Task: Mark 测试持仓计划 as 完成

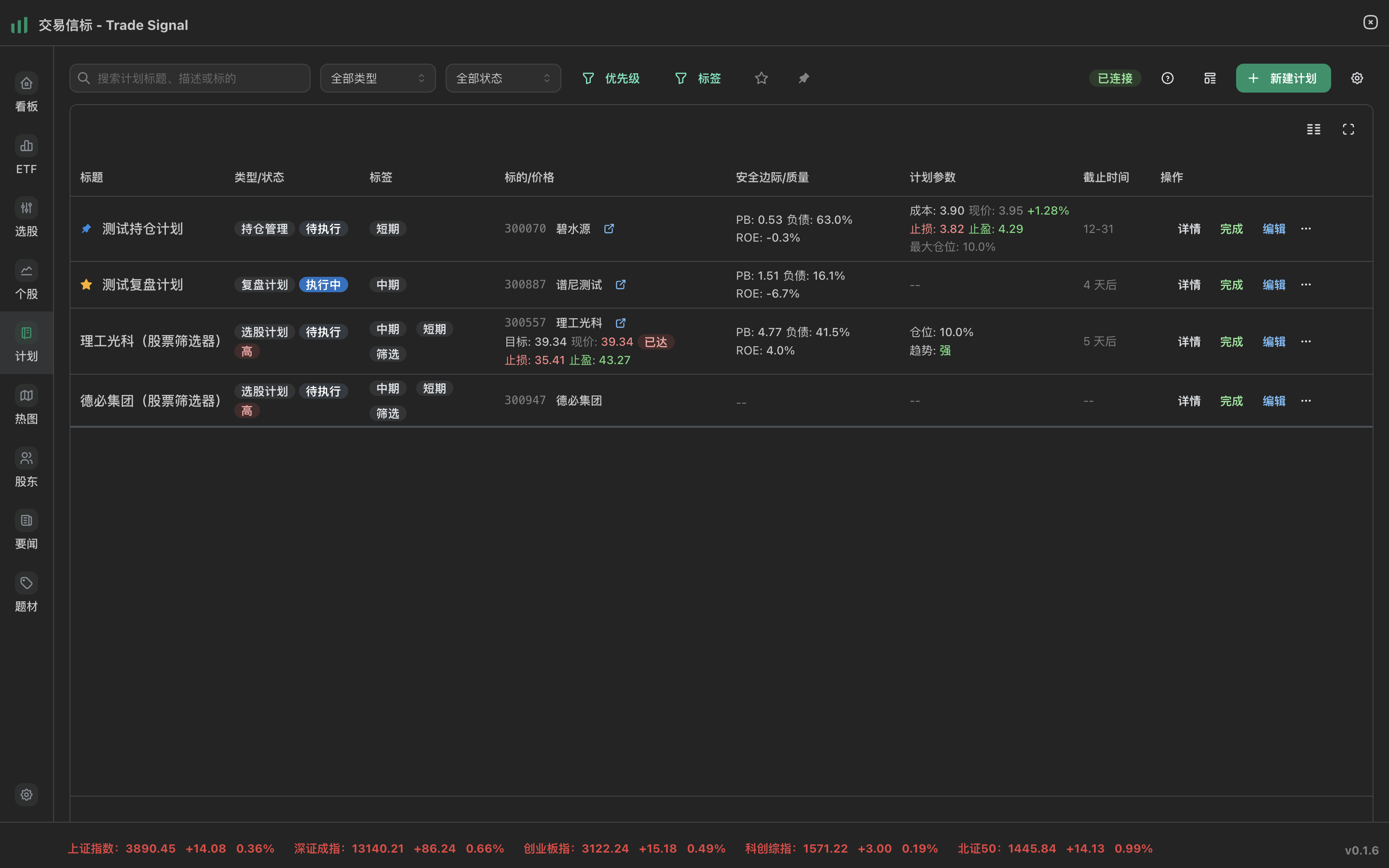Action: (x=1231, y=229)
